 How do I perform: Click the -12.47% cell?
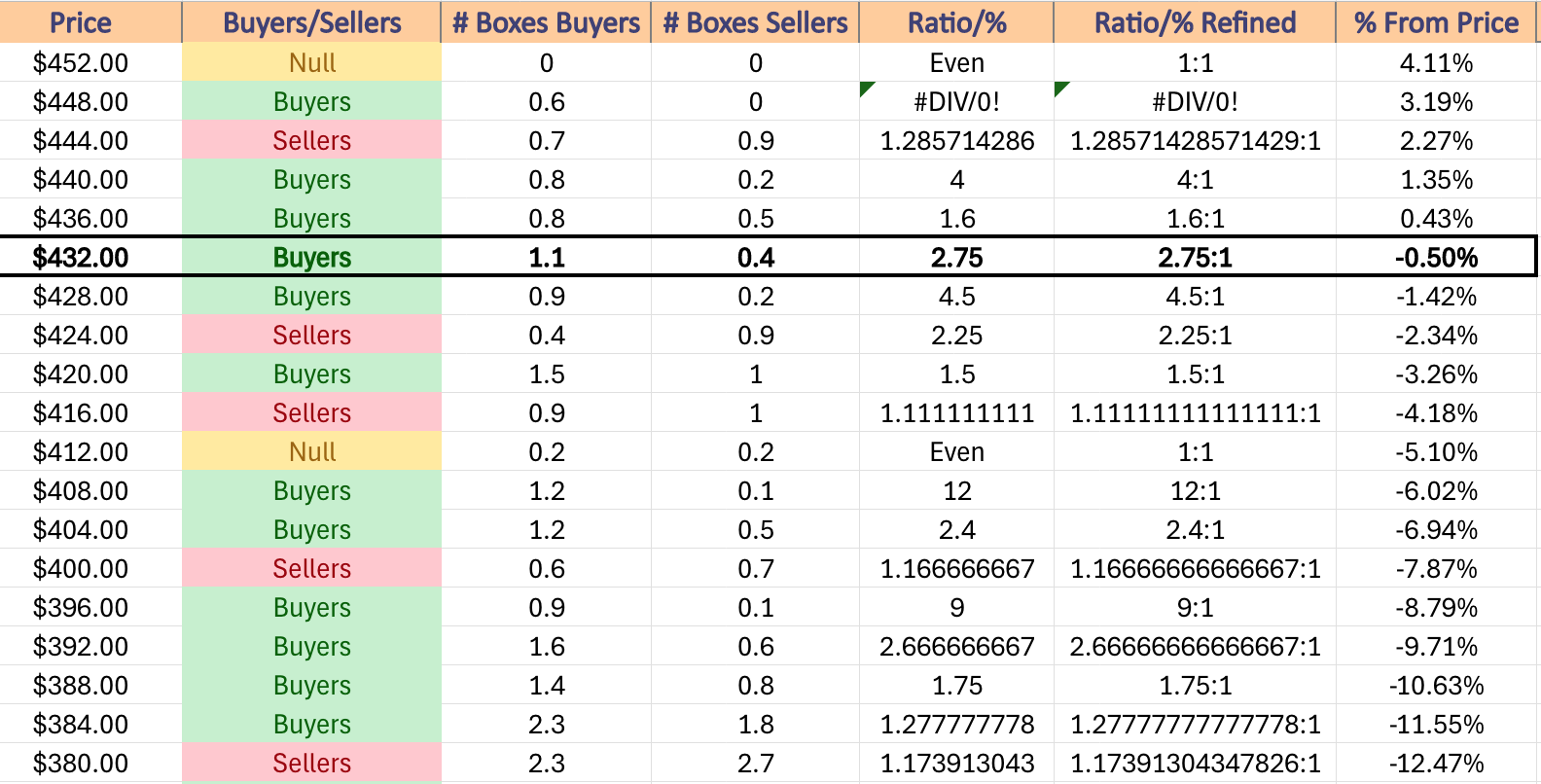(1436, 763)
